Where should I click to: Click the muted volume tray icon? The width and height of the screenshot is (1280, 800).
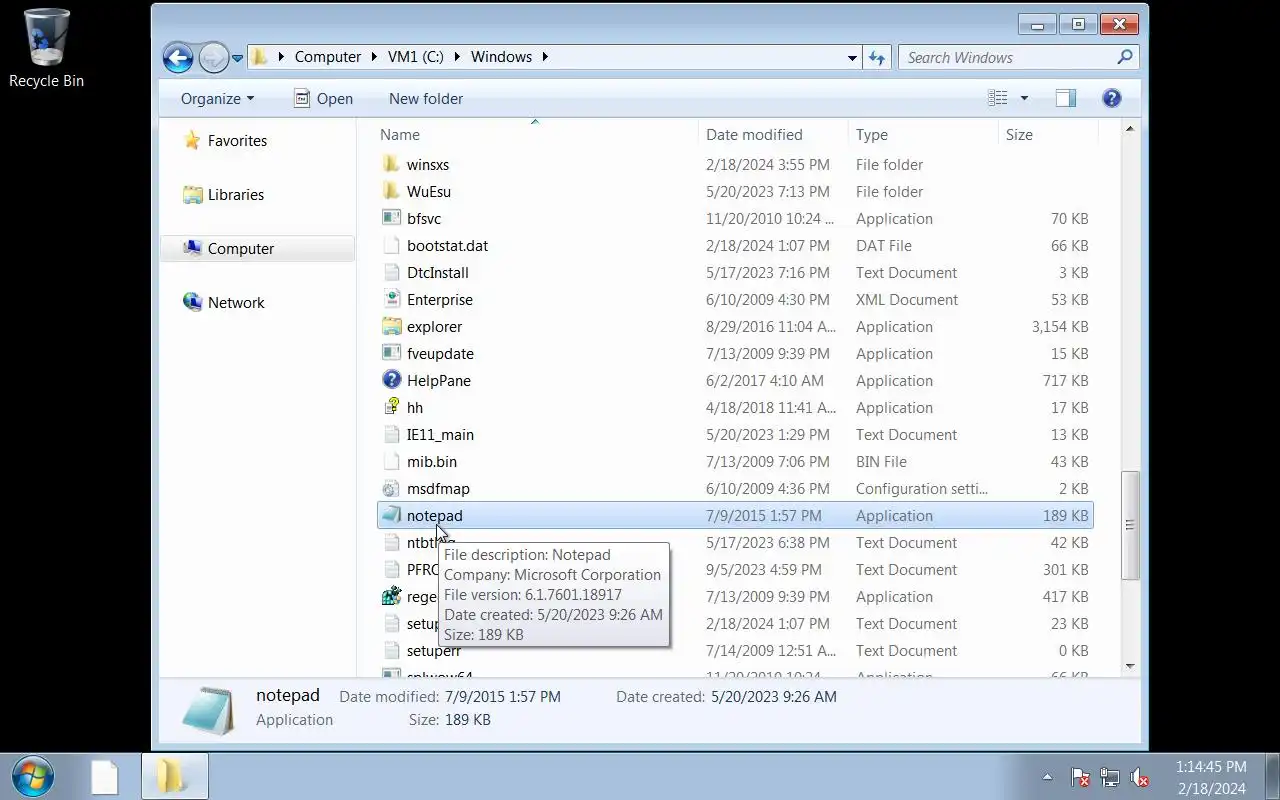(1139, 777)
